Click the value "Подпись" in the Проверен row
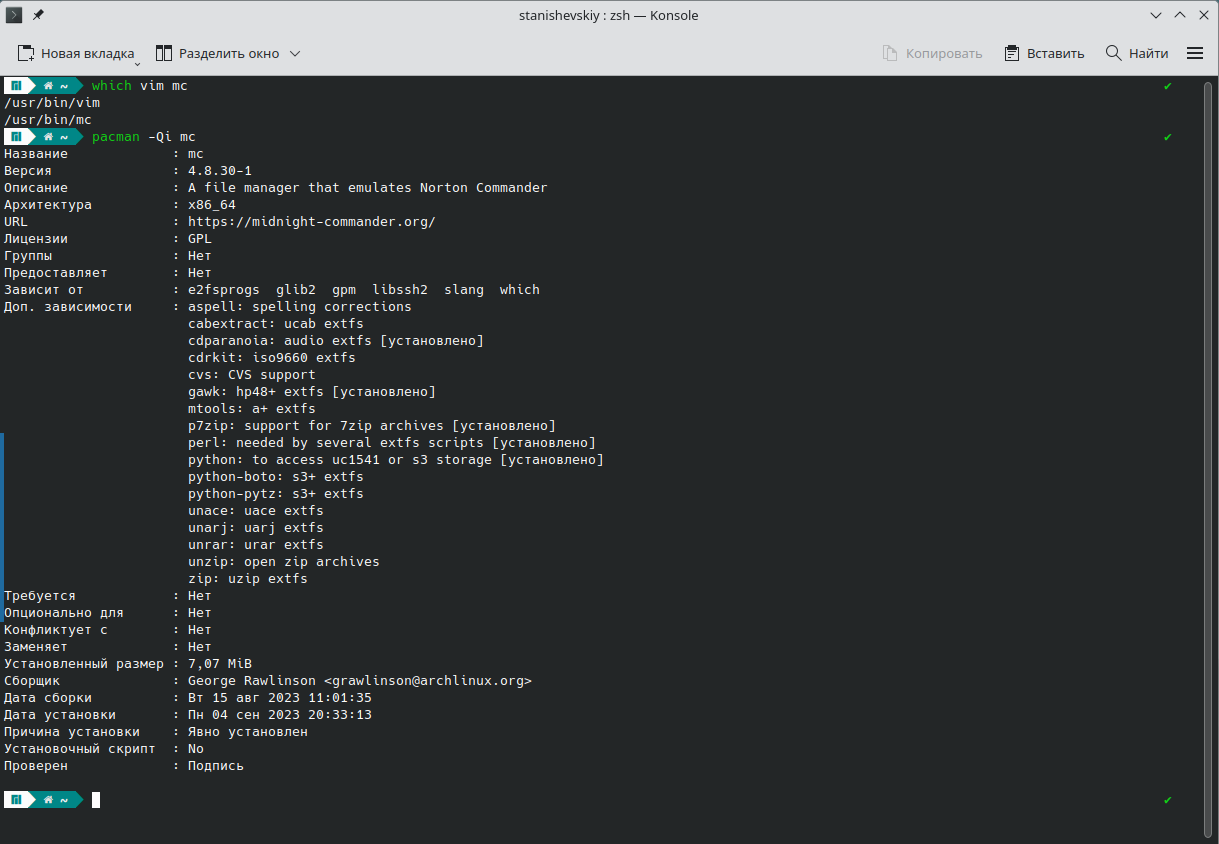This screenshot has height=844, width=1219. coord(216,766)
